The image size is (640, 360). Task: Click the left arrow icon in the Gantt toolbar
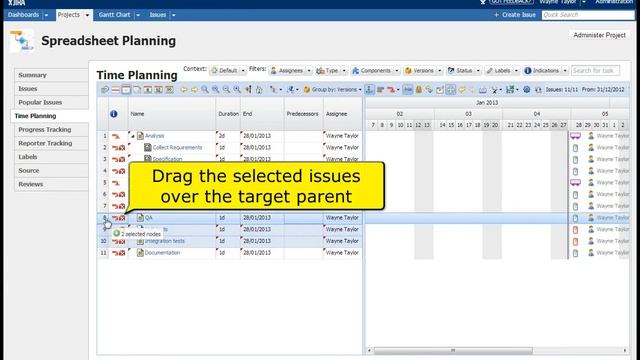pyautogui.click(x=184, y=89)
